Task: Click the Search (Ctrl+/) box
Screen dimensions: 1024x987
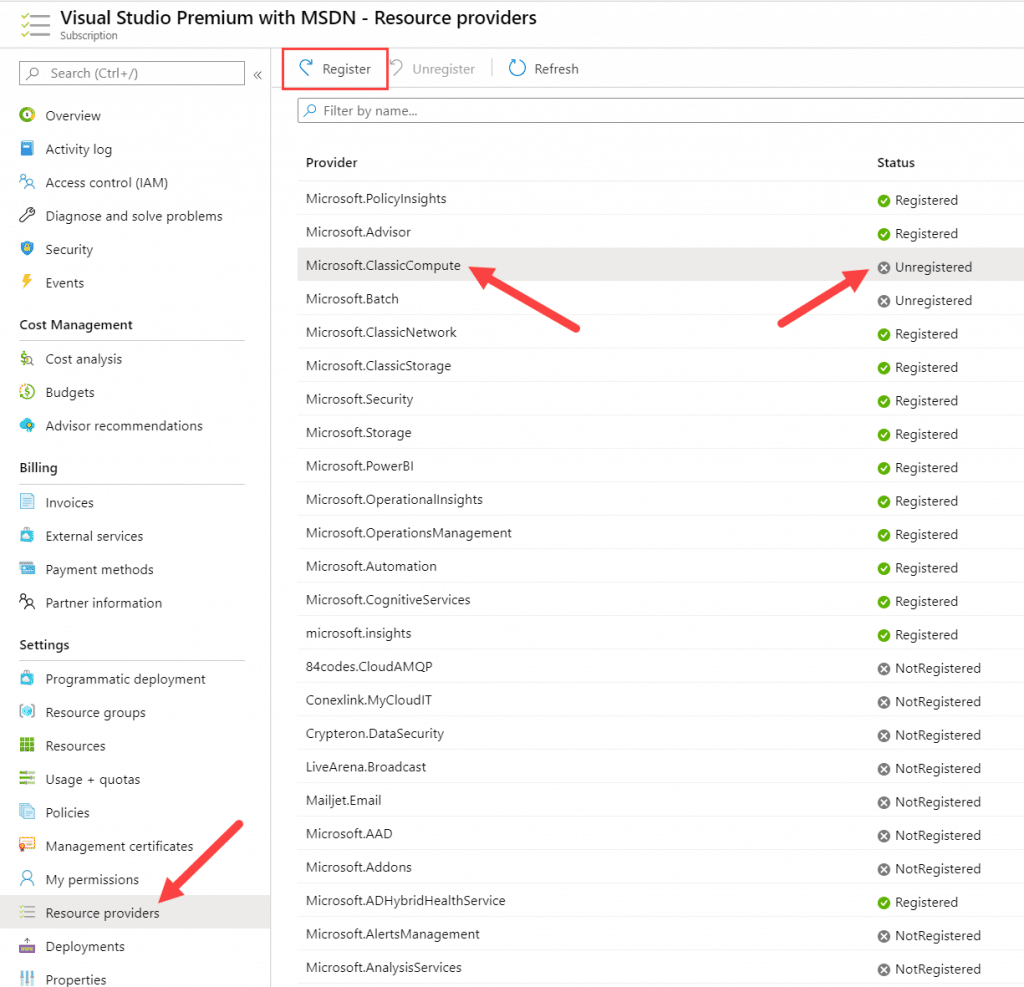Action: click(x=131, y=73)
